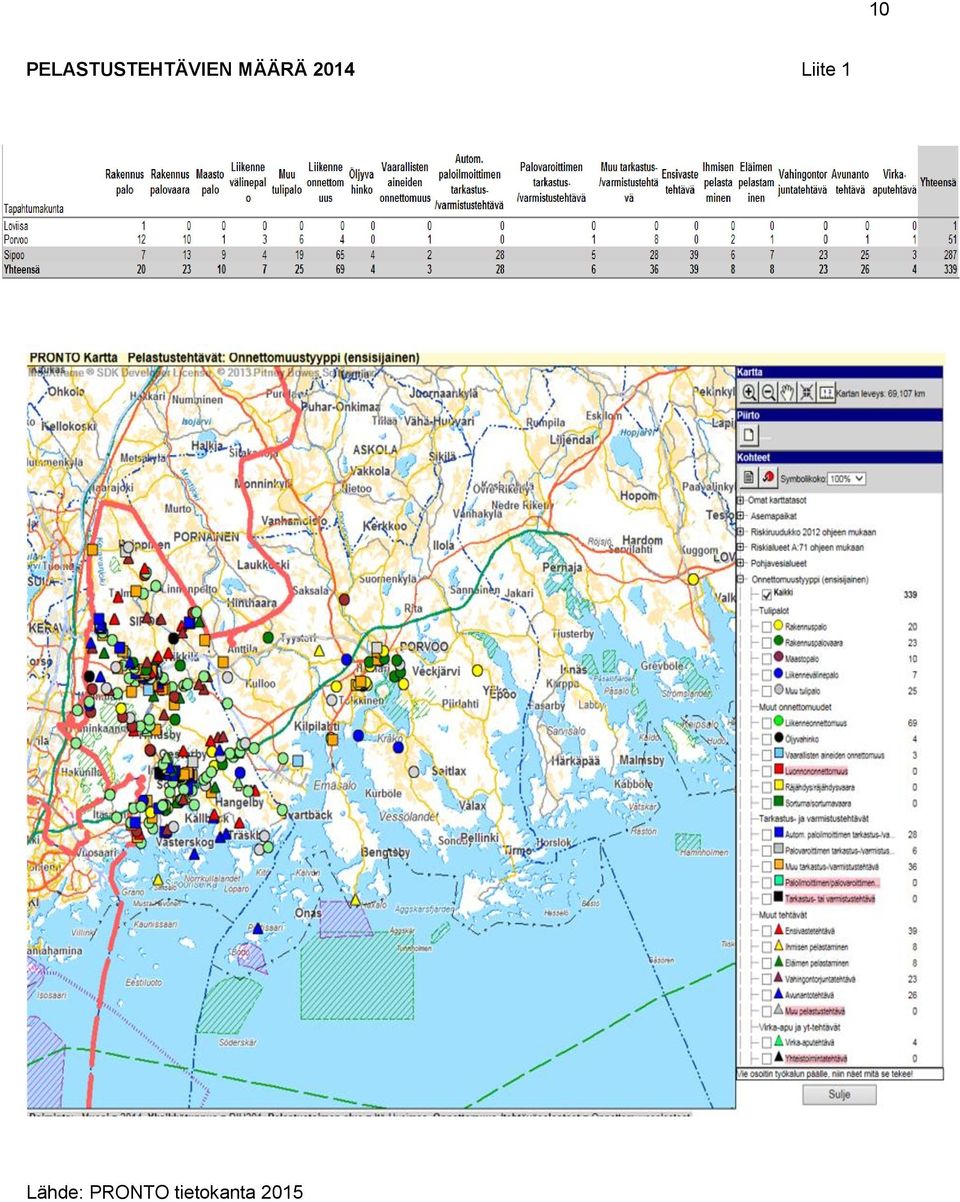960x1202 pixels.
Task: Click the Sipoo row in the table
Action: point(480,255)
